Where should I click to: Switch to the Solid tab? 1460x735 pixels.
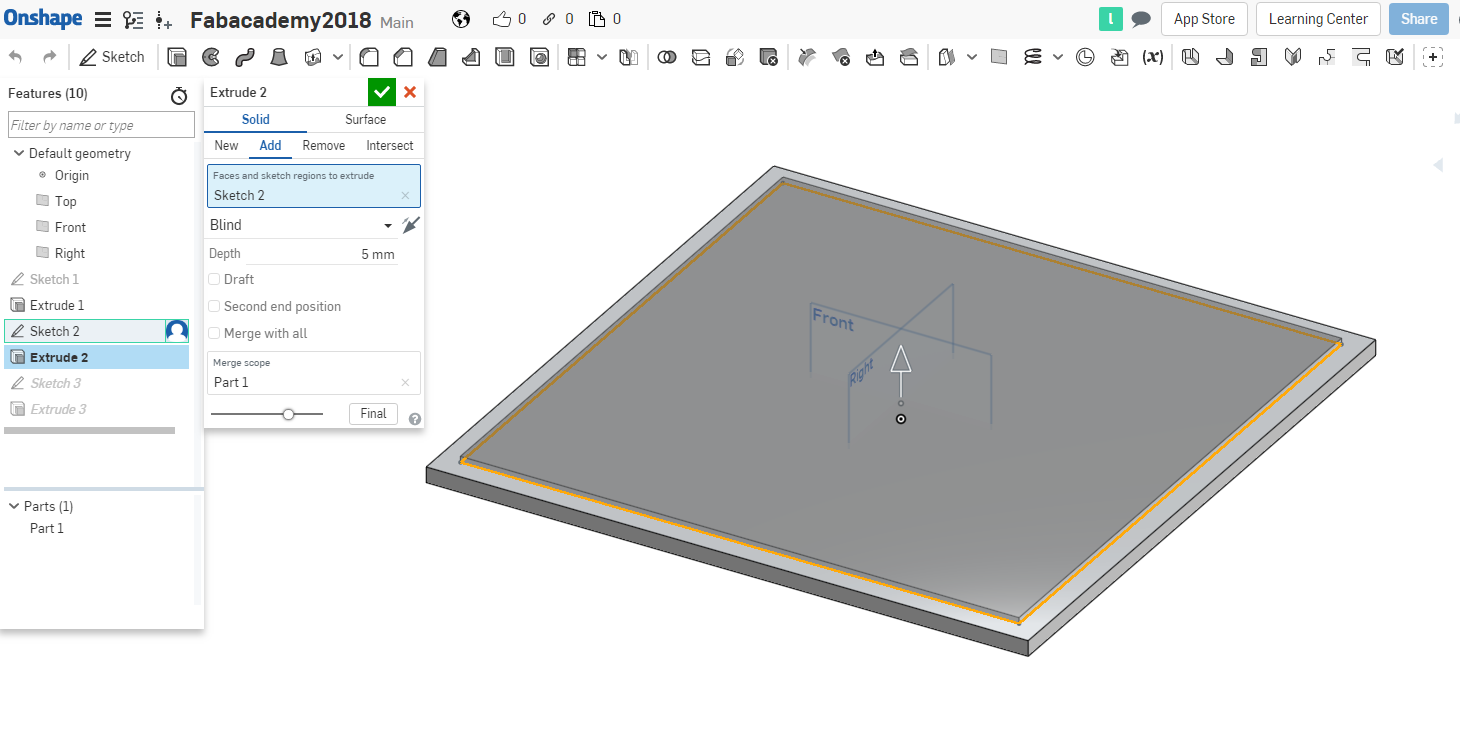click(x=256, y=119)
